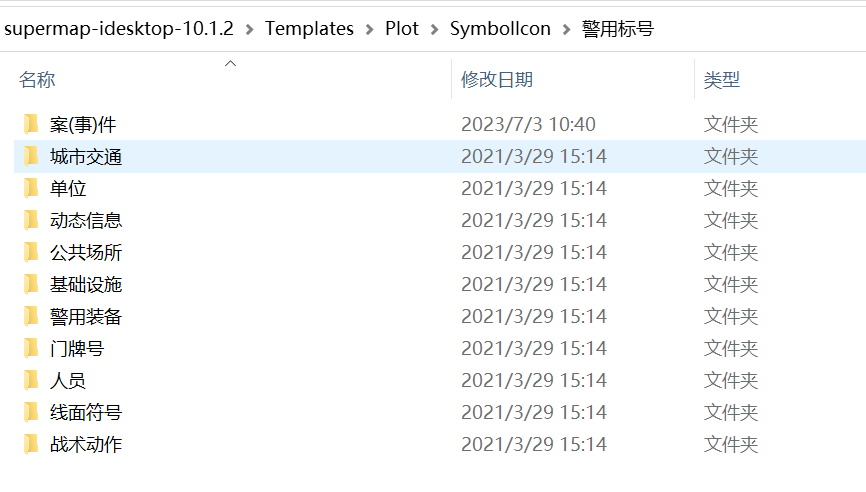This screenshot has height=492, width=866.
Task: Expand the chevron before 警用标号 breadcrumb
Action: pyautogui.click(x=567, y=29)
